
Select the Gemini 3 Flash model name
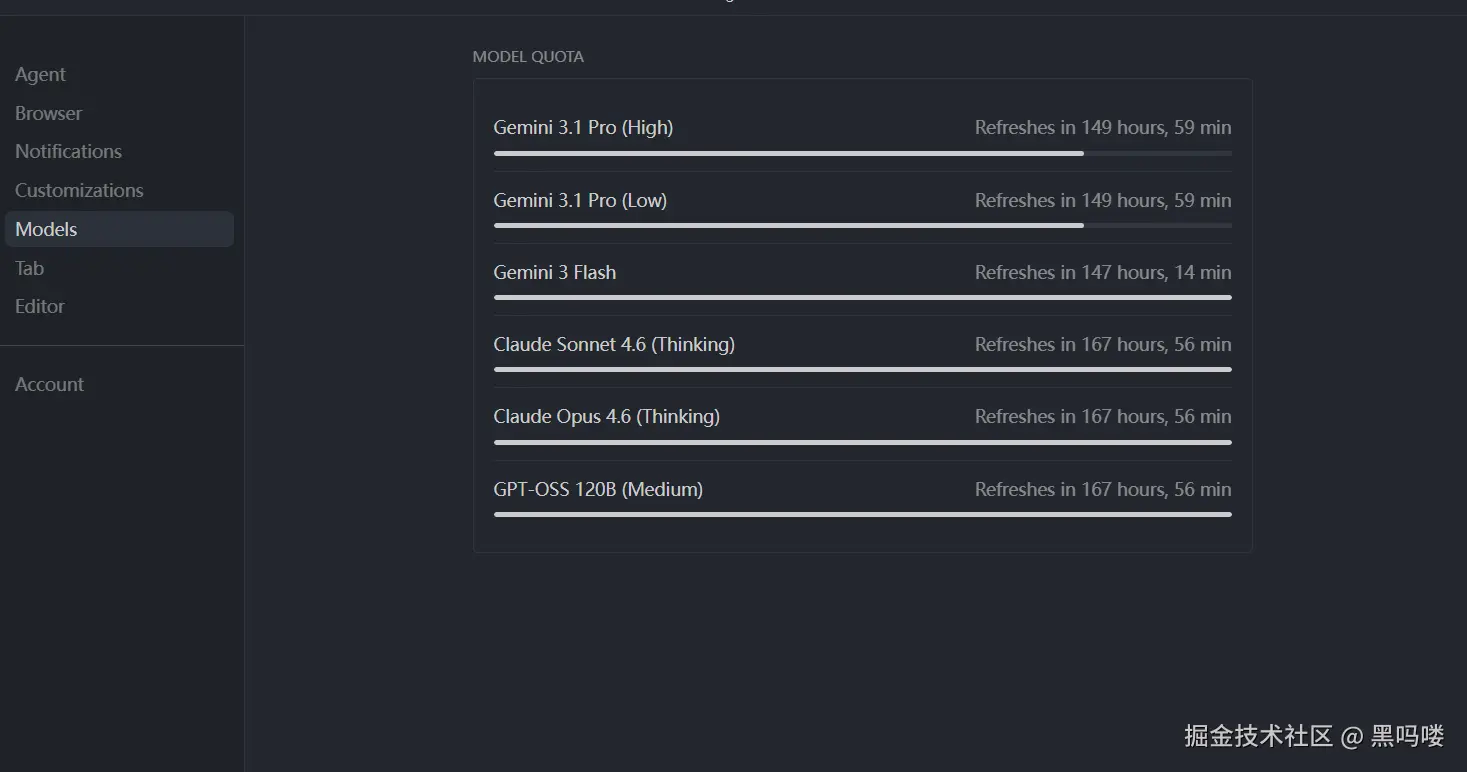click(554, 272)
